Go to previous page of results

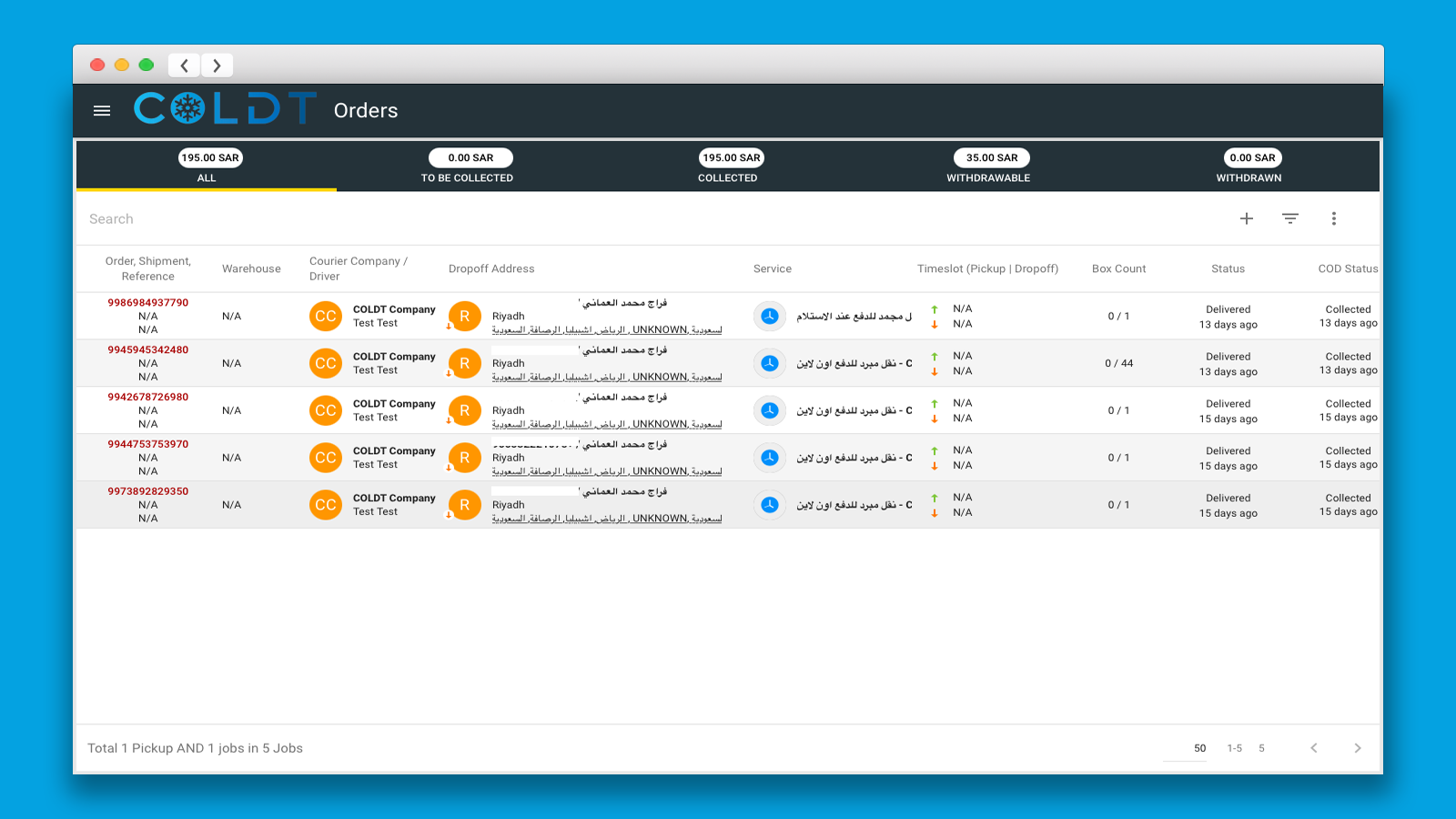1314,748
